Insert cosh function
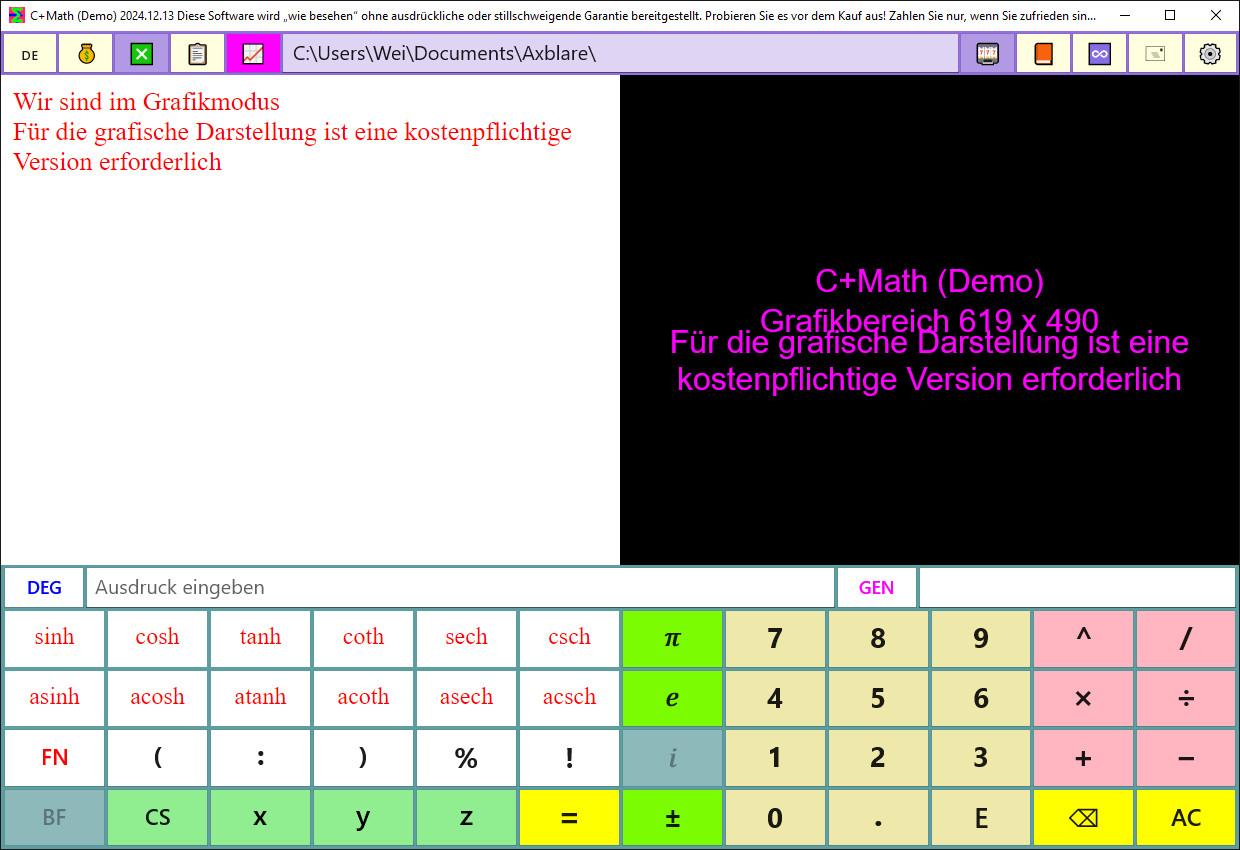 pyautogui.click(x=157, y=638)
